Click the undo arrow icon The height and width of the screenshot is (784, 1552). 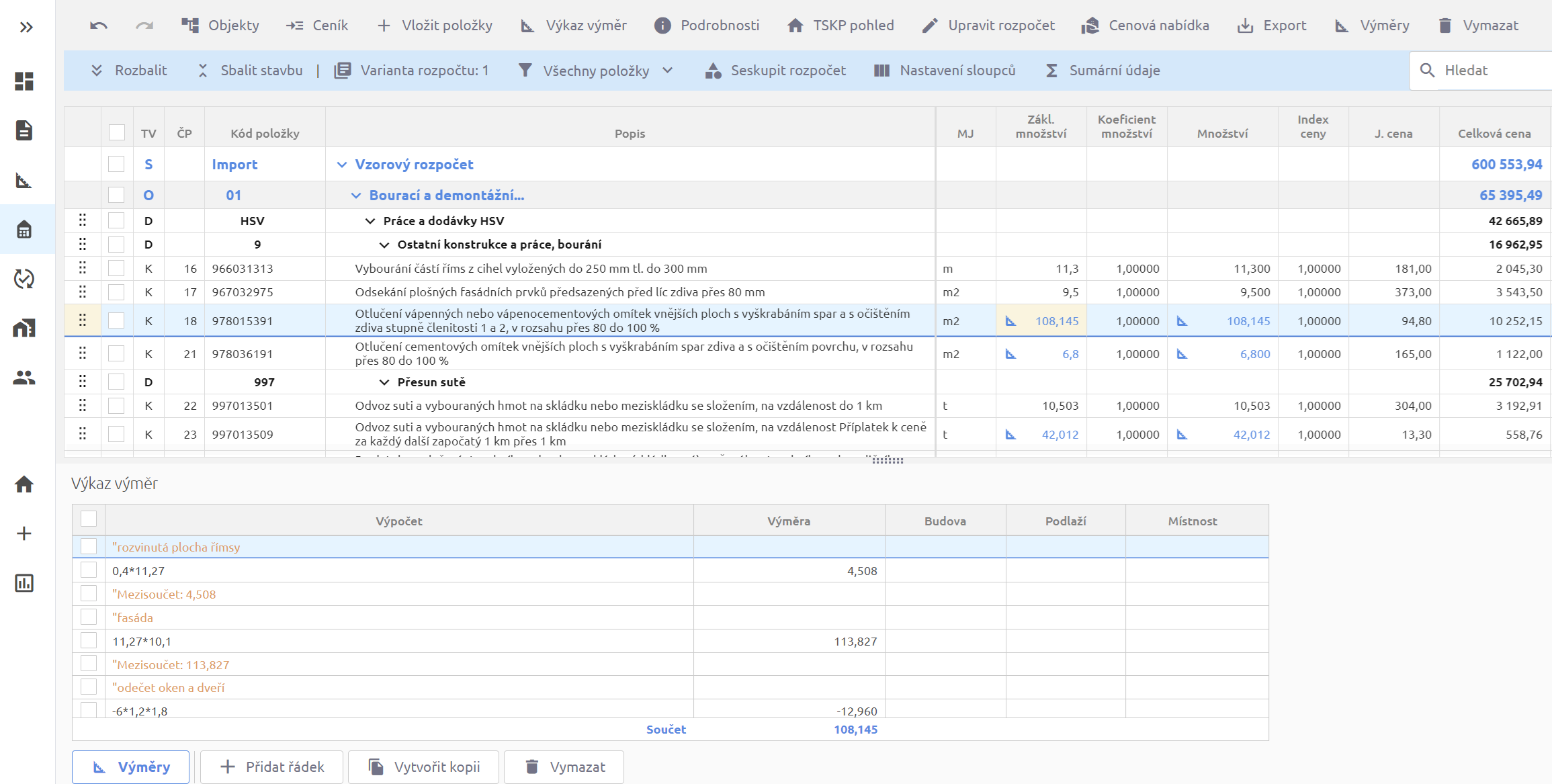99,26
